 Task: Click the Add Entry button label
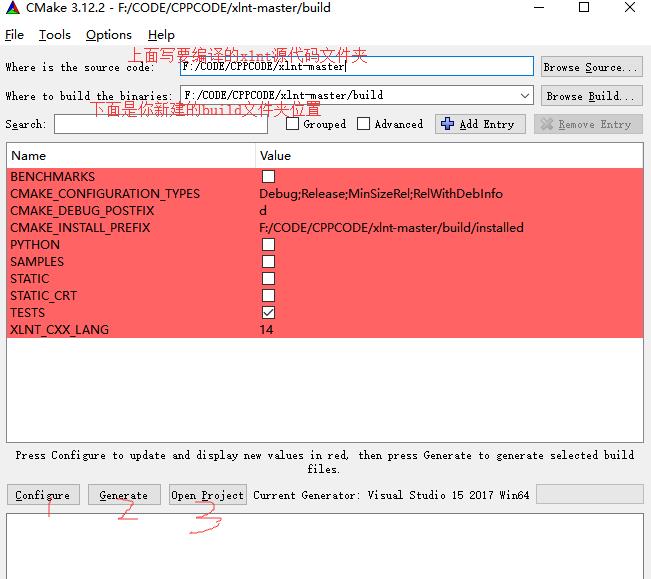[x=487, y=124]
